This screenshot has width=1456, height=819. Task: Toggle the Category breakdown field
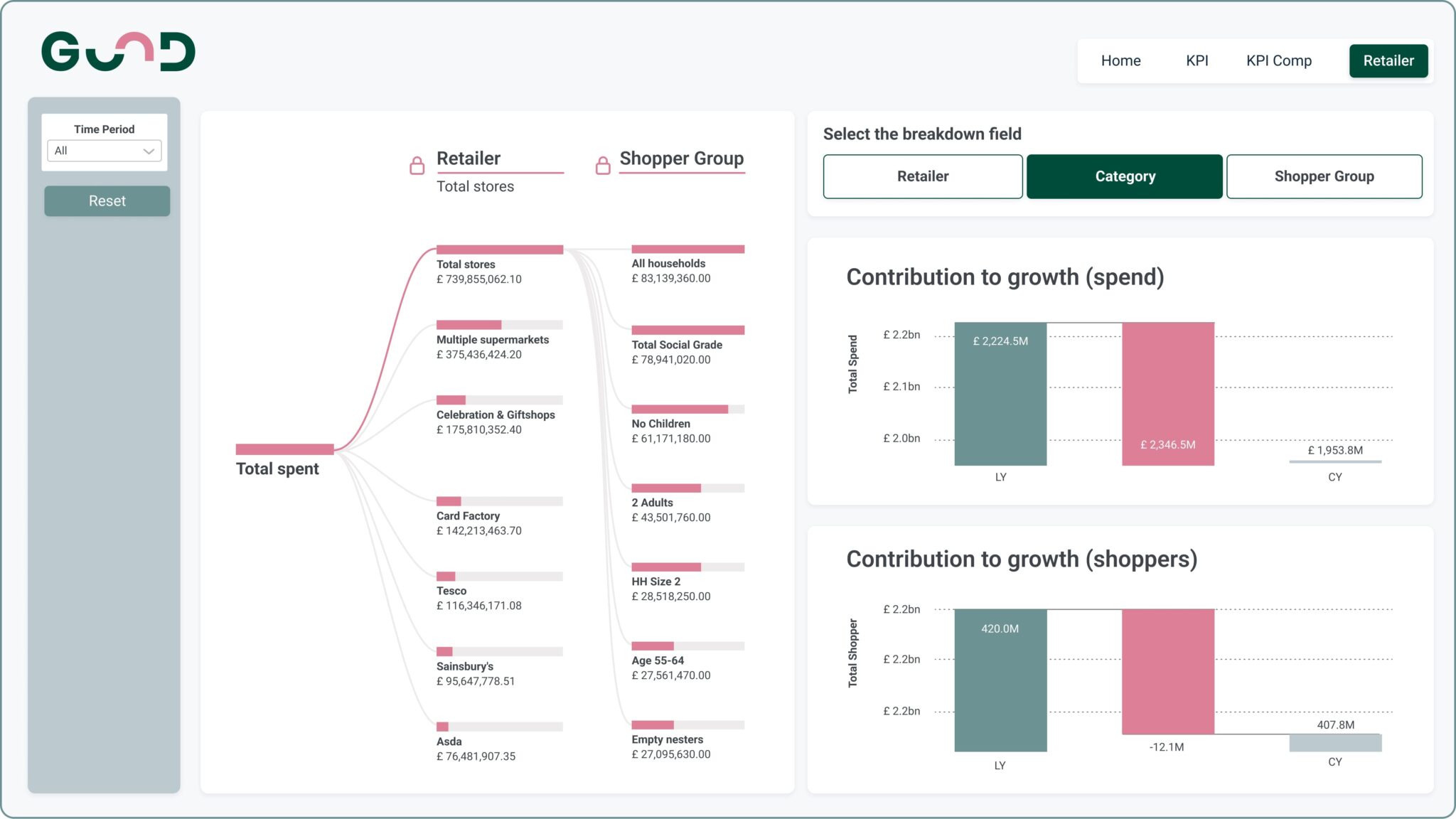coord(1125,176)
